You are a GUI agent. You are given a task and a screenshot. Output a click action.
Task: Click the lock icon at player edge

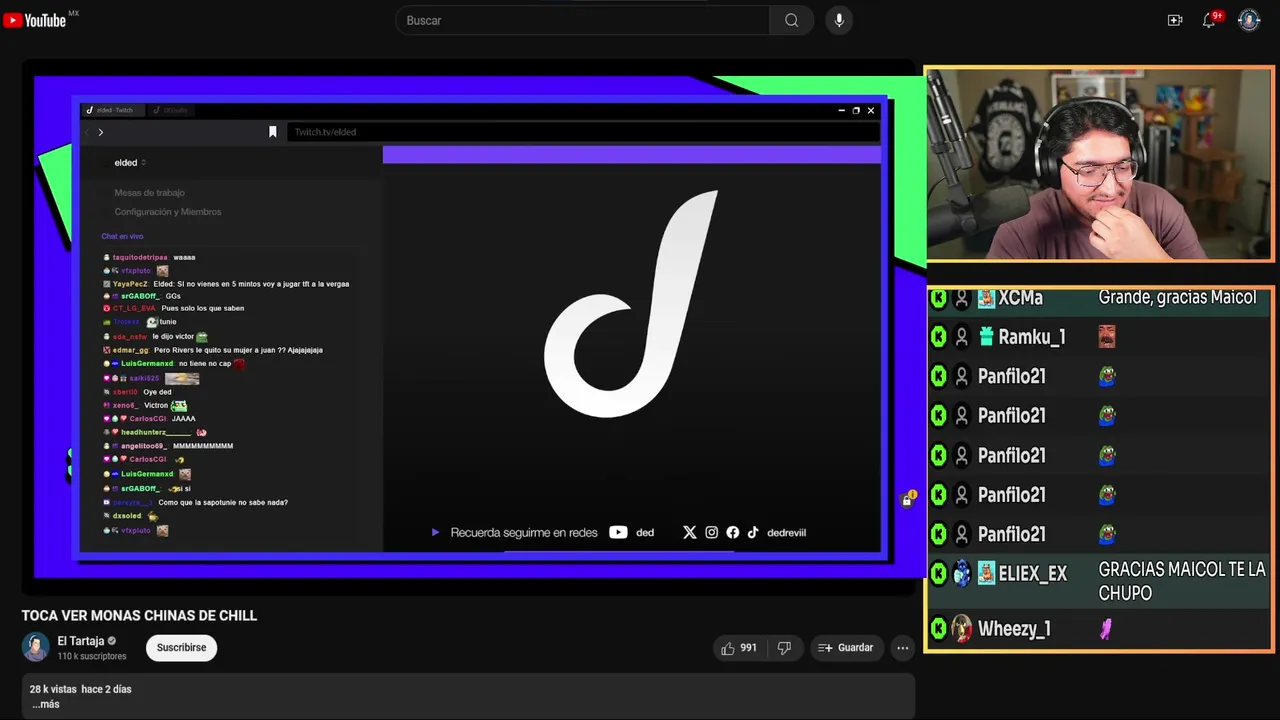907,500
